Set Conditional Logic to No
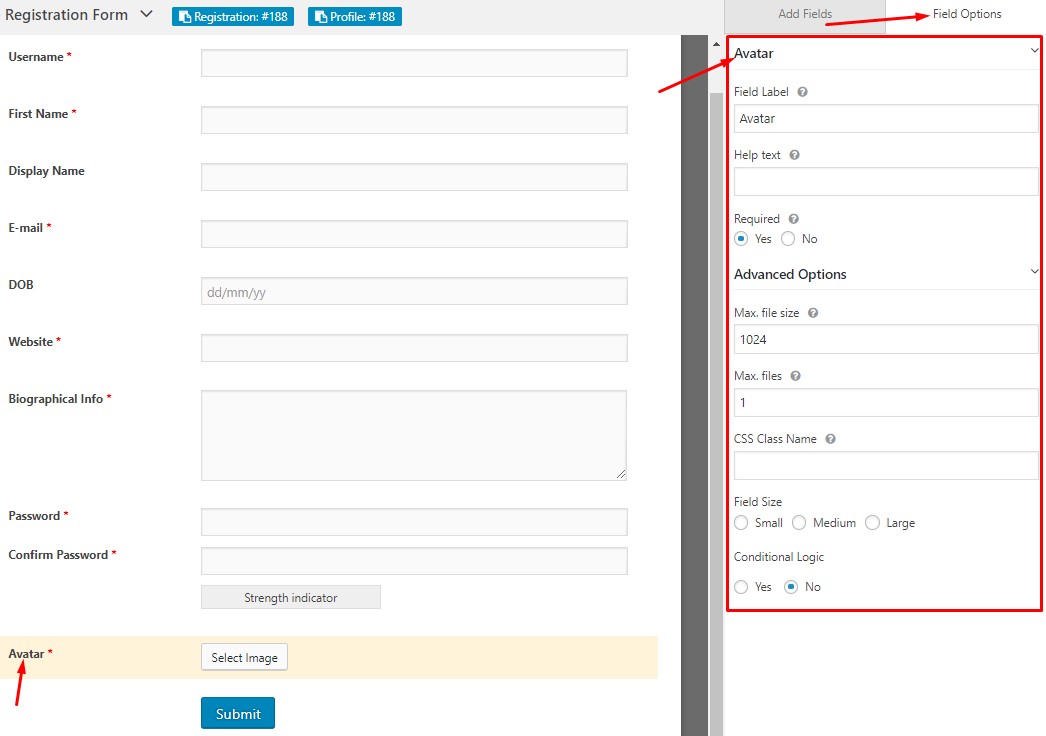This screenshot has width=1046, height=736. click(x=791, y=587)
